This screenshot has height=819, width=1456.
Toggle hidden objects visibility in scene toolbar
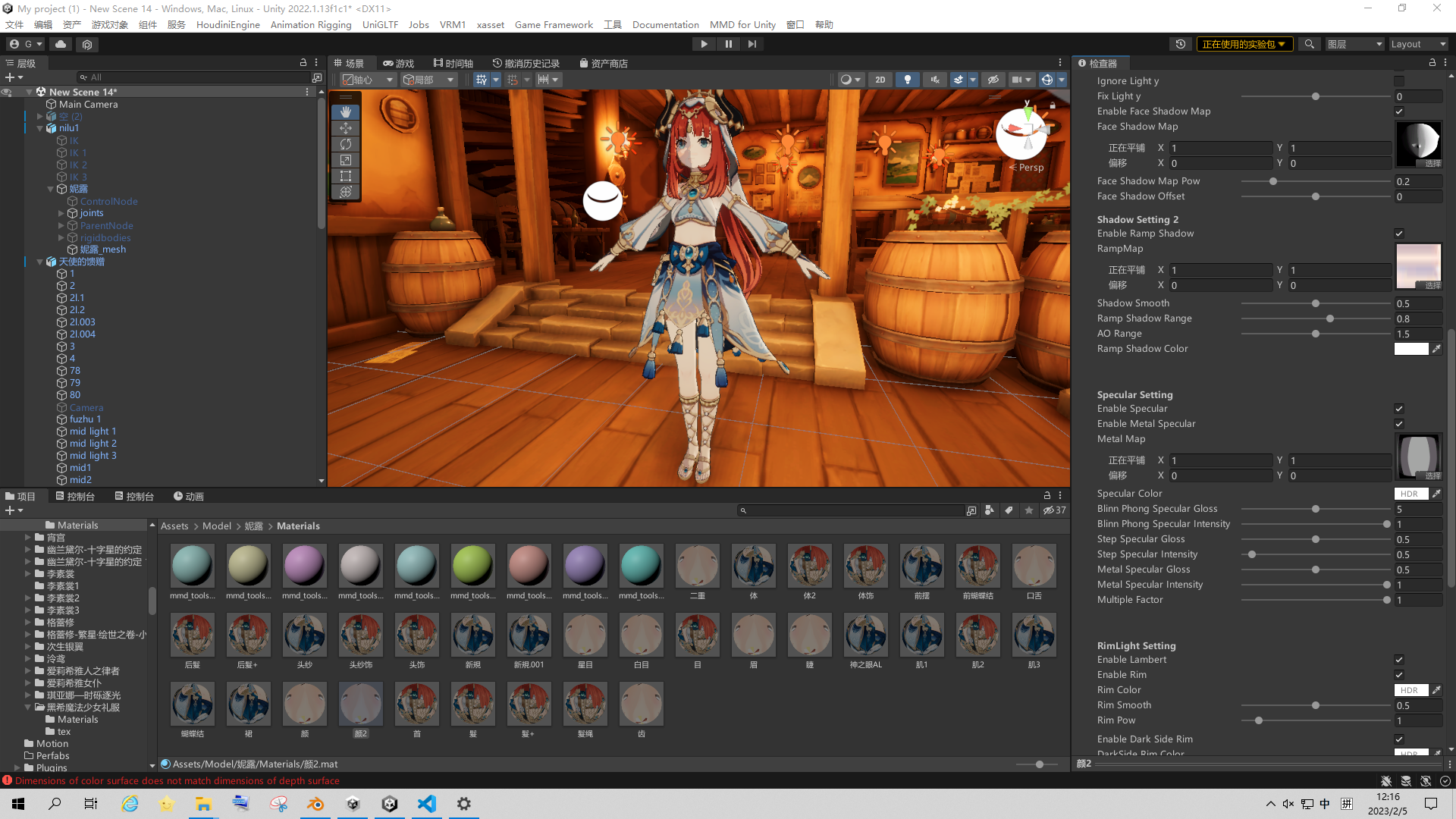coord(993,80)
